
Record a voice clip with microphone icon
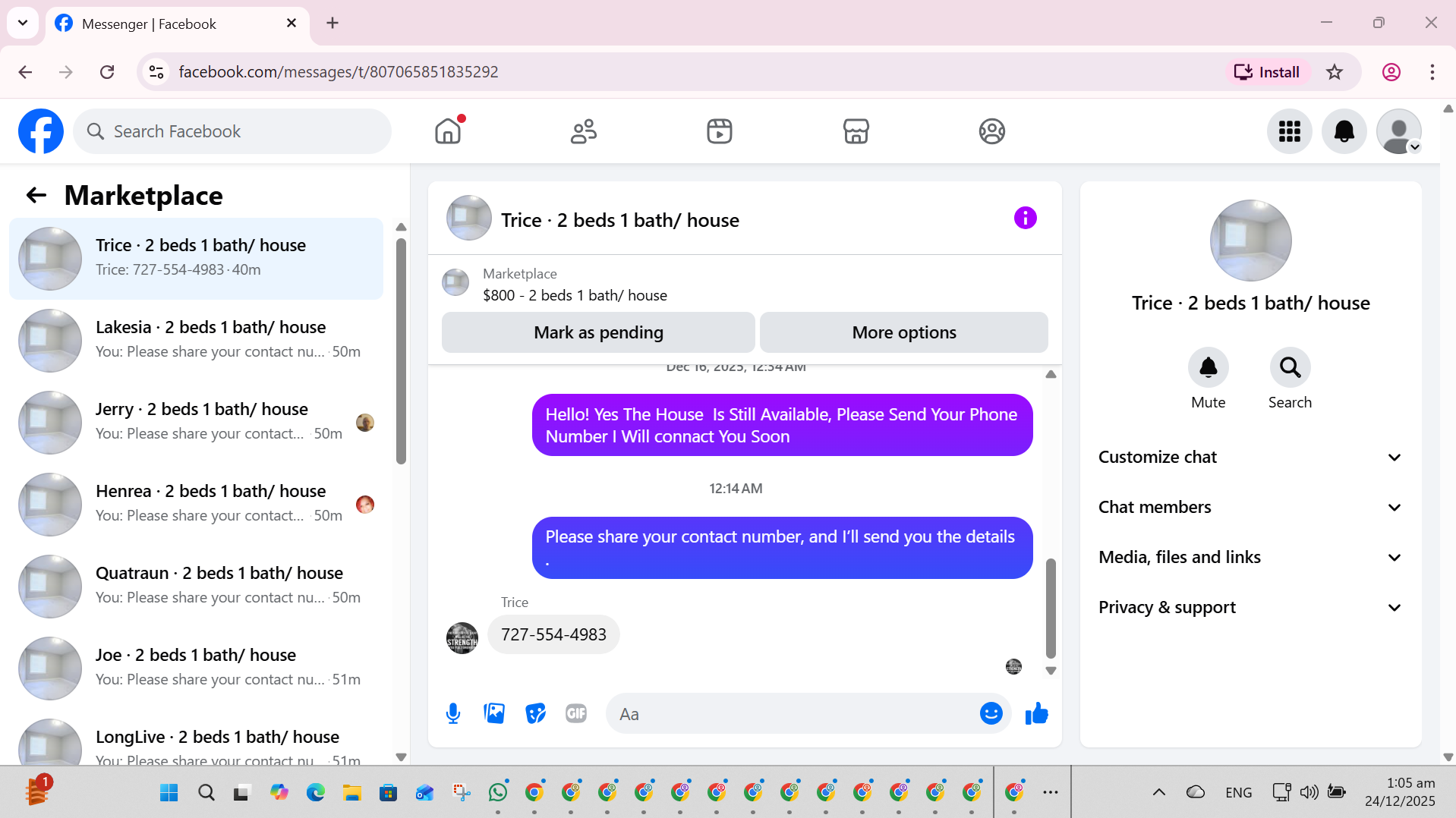coord(453,713)
